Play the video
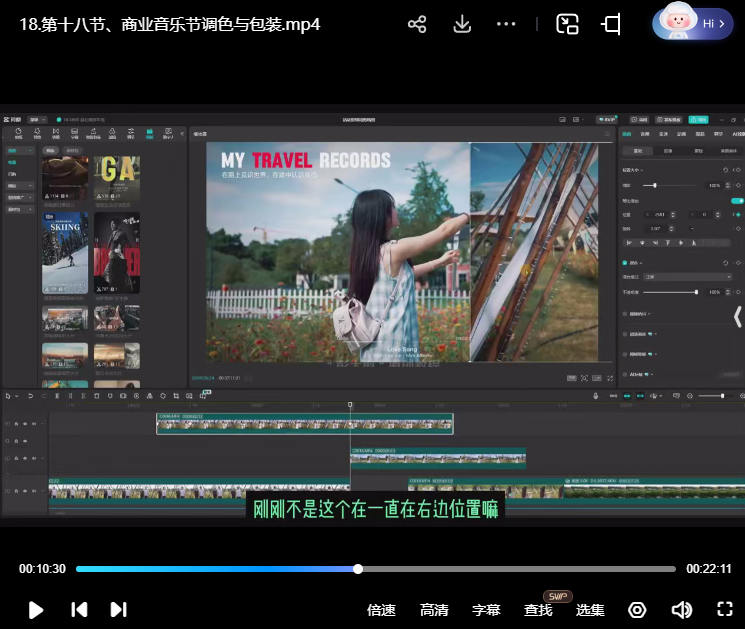 click(36, 609)
